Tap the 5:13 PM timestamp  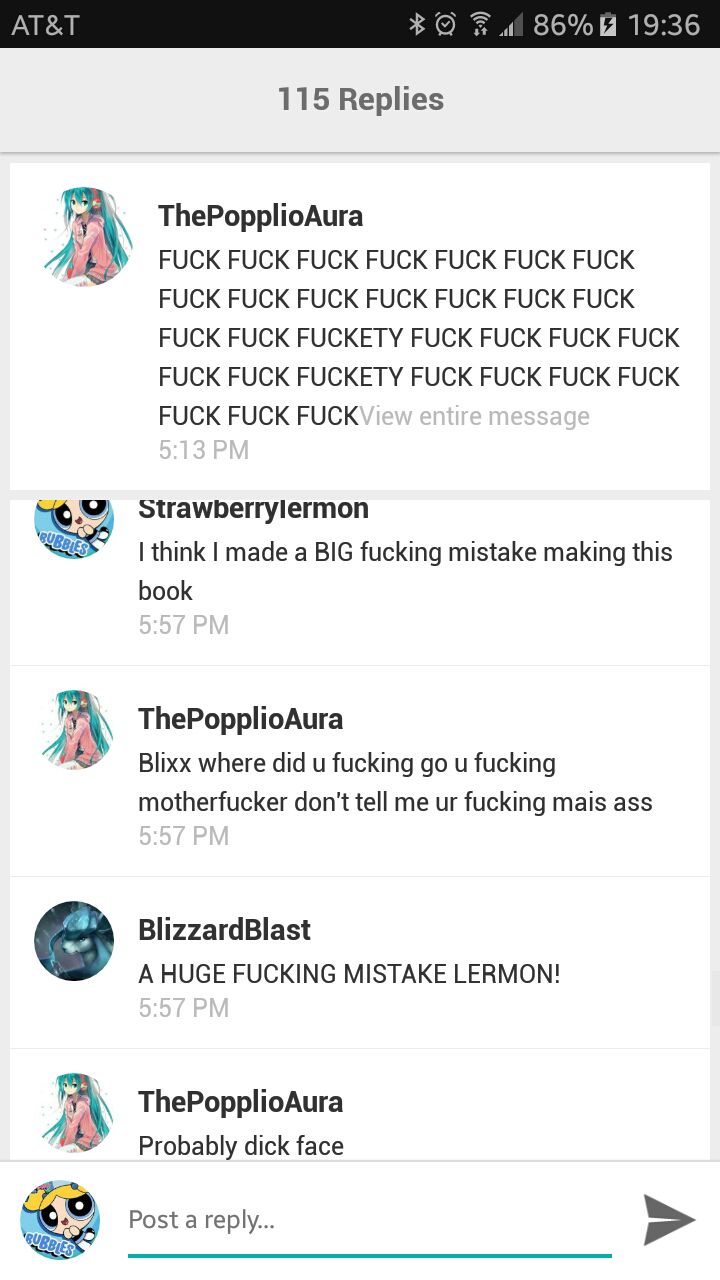tap(203, 450)
